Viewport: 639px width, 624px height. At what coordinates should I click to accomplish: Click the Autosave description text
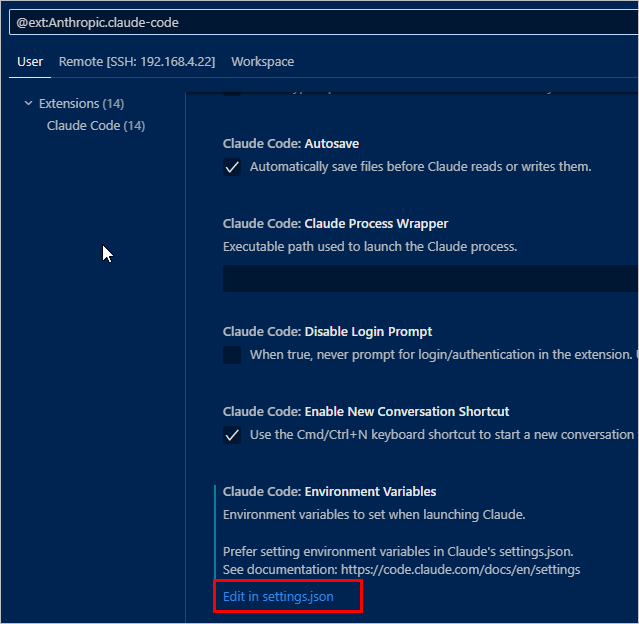[x=420, y=167]
